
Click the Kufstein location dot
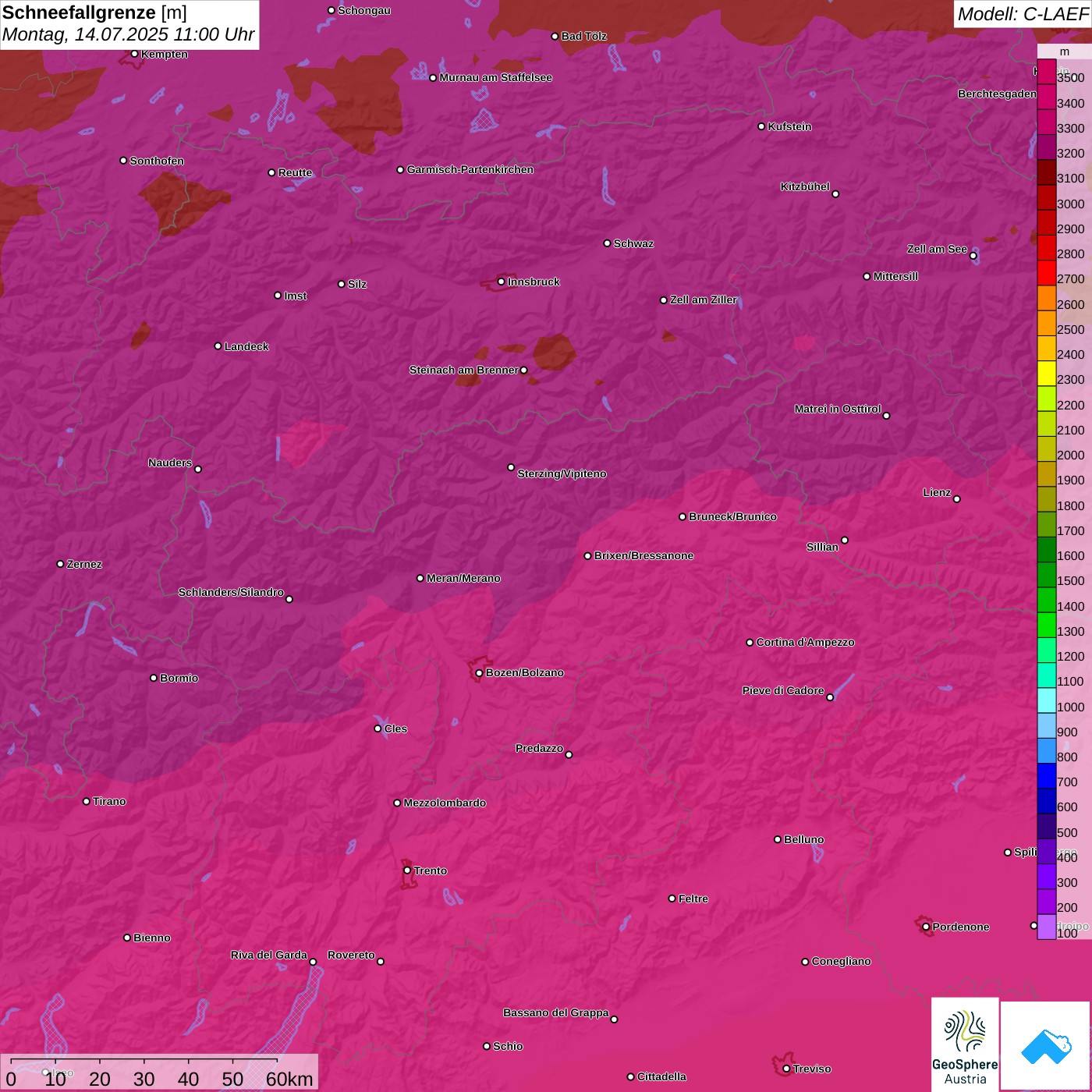click(761, 126)
